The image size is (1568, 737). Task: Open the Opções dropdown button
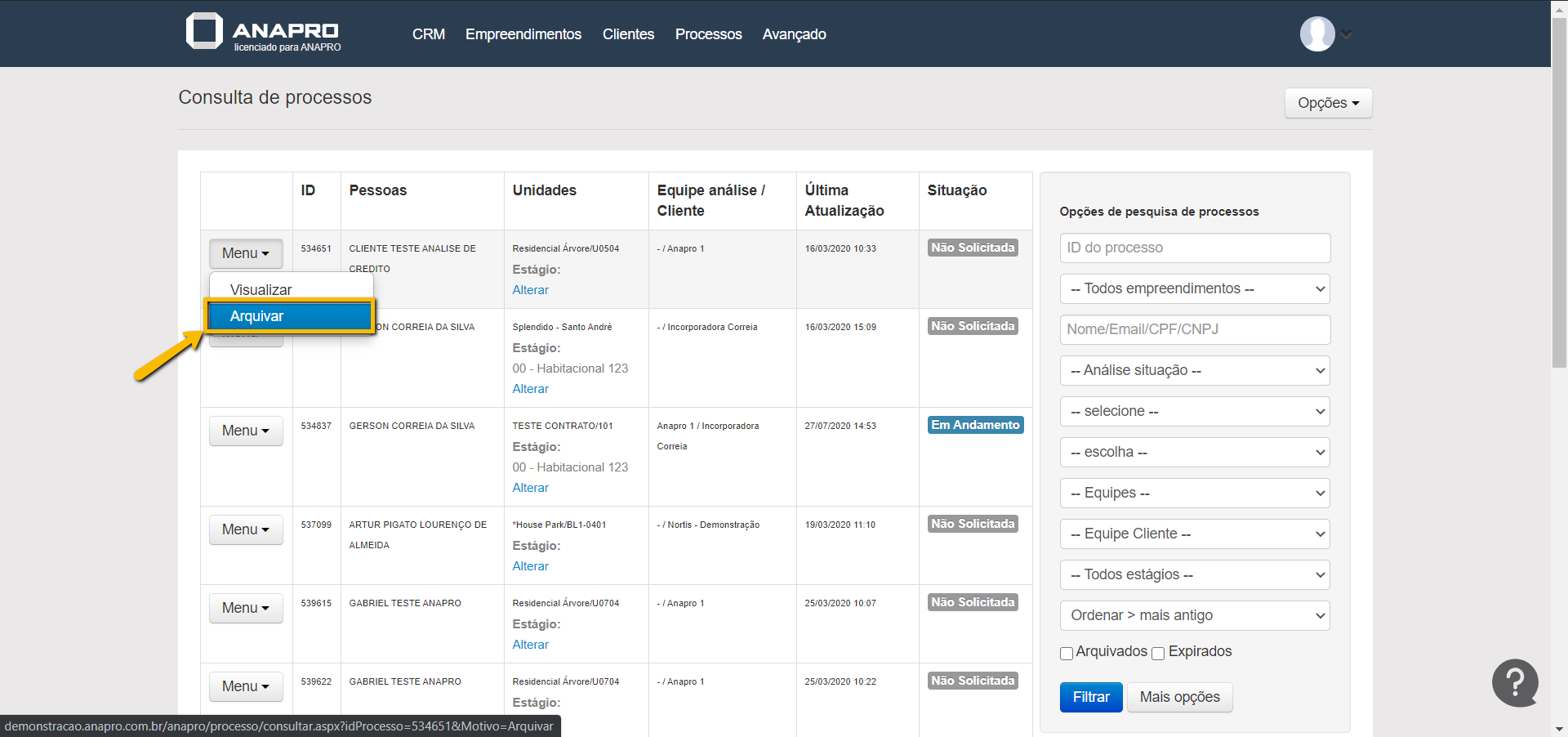[x=1328, y=103]
